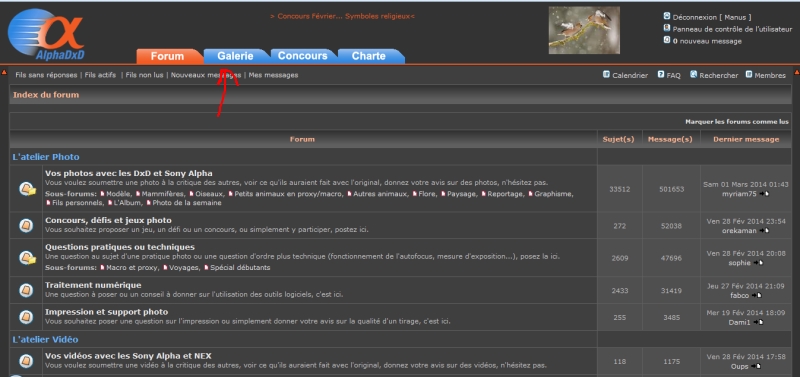
Task: Click folder icon beside Questions pratiques
Action: point(27,258)
